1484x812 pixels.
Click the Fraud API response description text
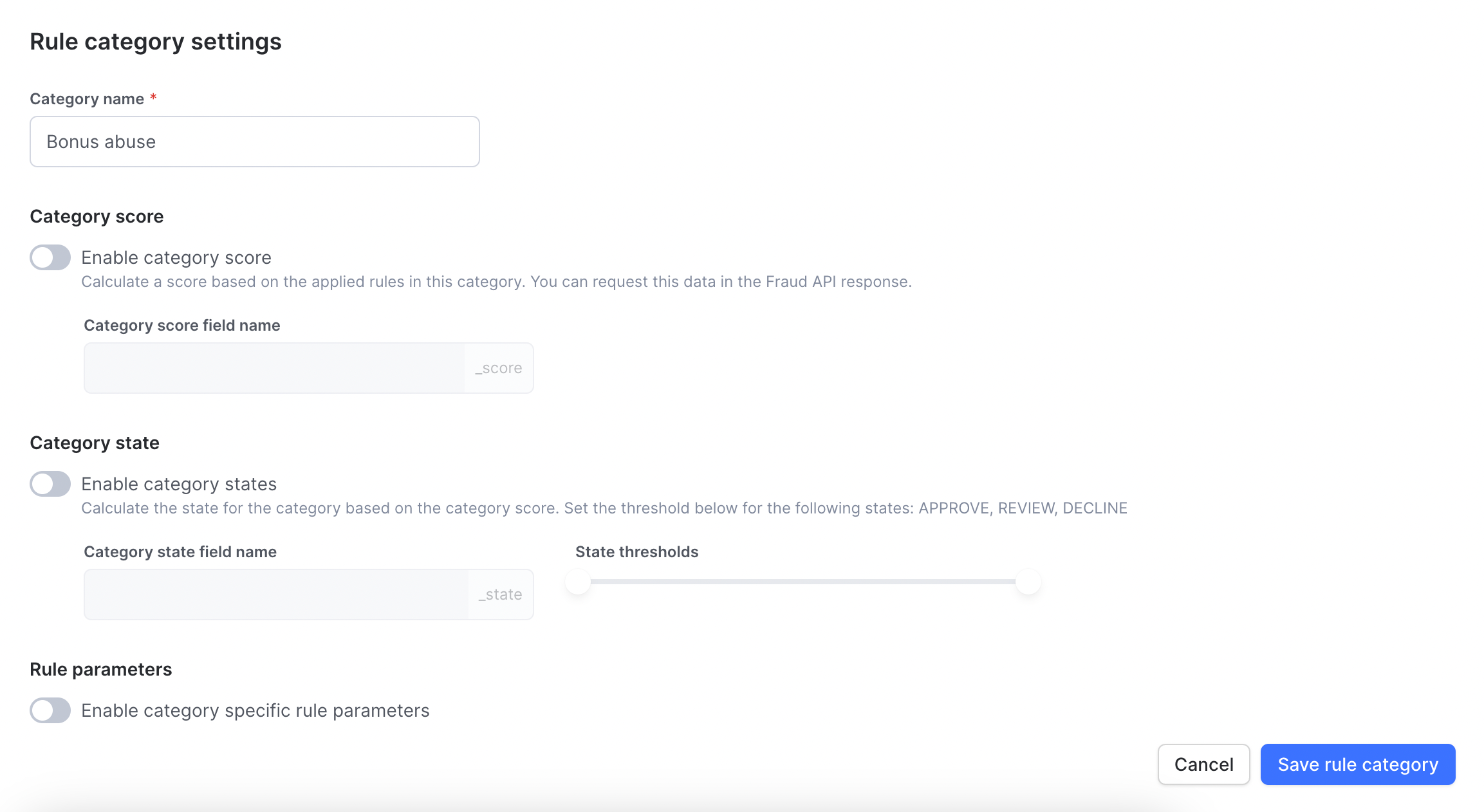coord(496,282)
